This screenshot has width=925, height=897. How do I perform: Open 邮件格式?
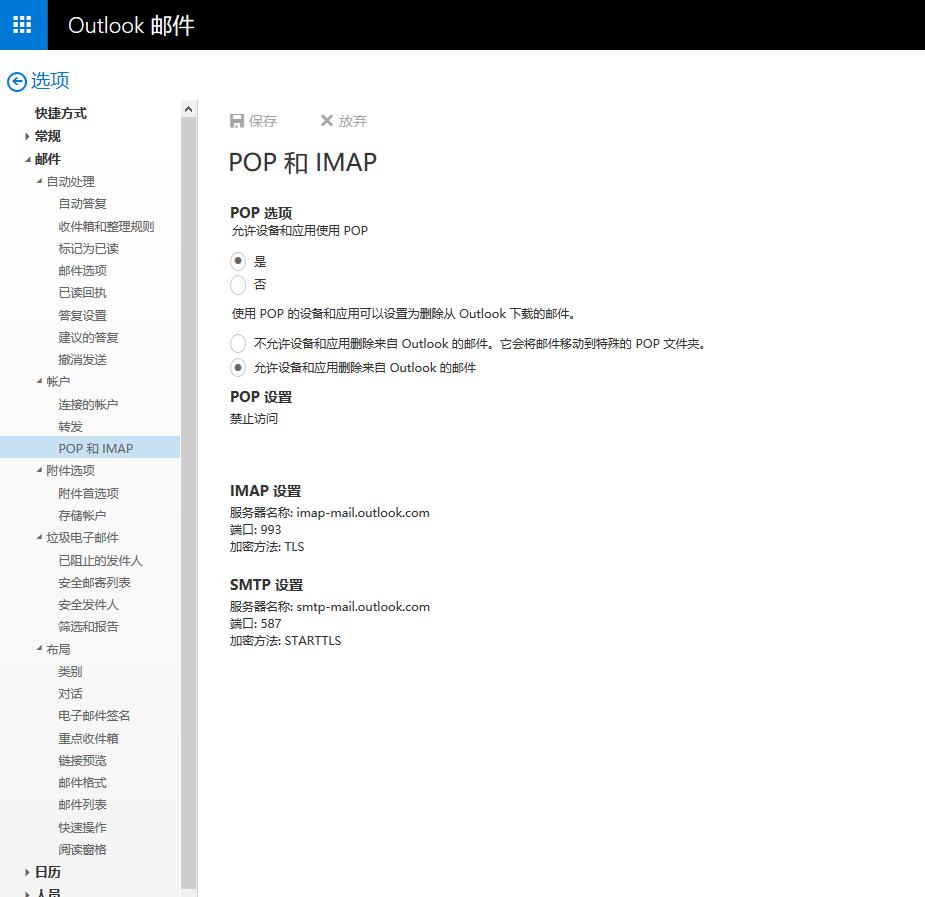[x=83, y=783]
